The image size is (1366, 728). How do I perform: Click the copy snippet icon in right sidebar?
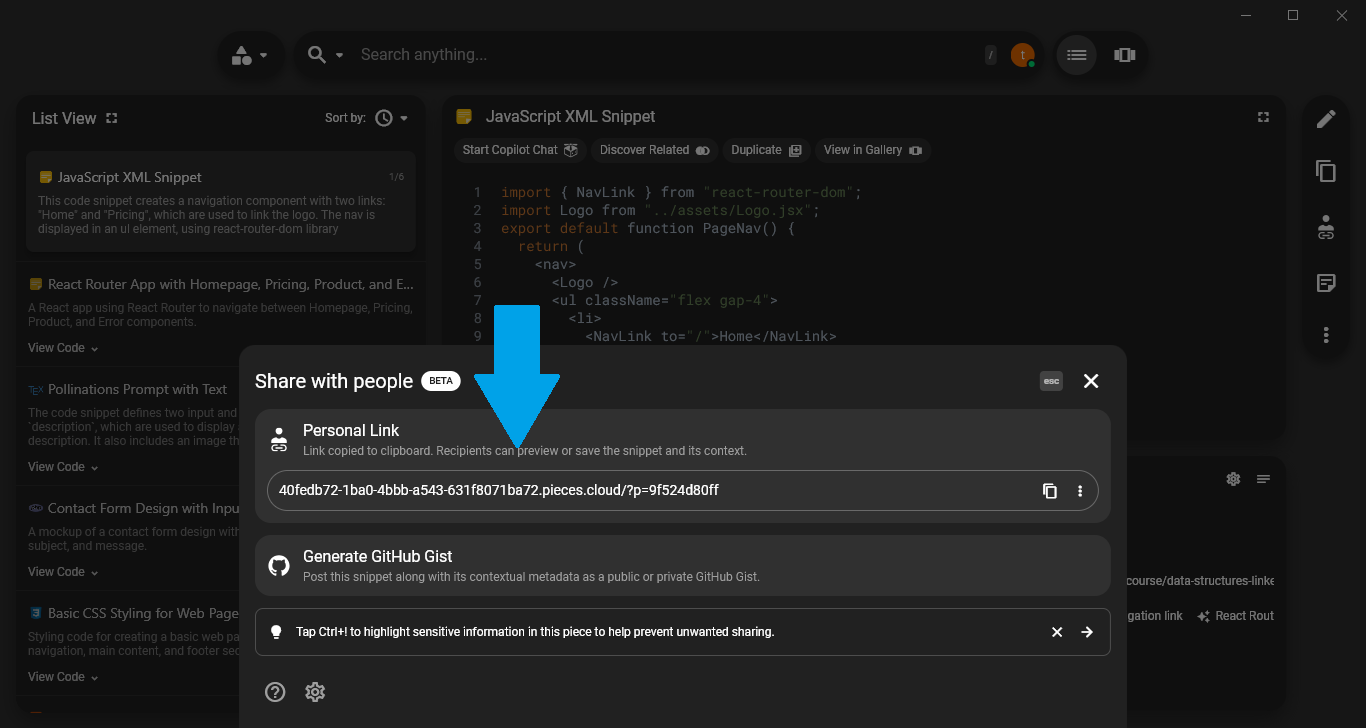point(1326,171)
